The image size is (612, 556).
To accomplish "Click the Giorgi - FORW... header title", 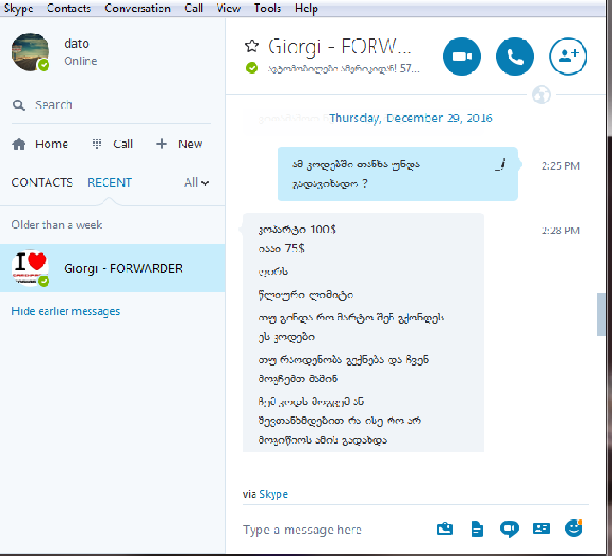I will click(x=340, y=46).
